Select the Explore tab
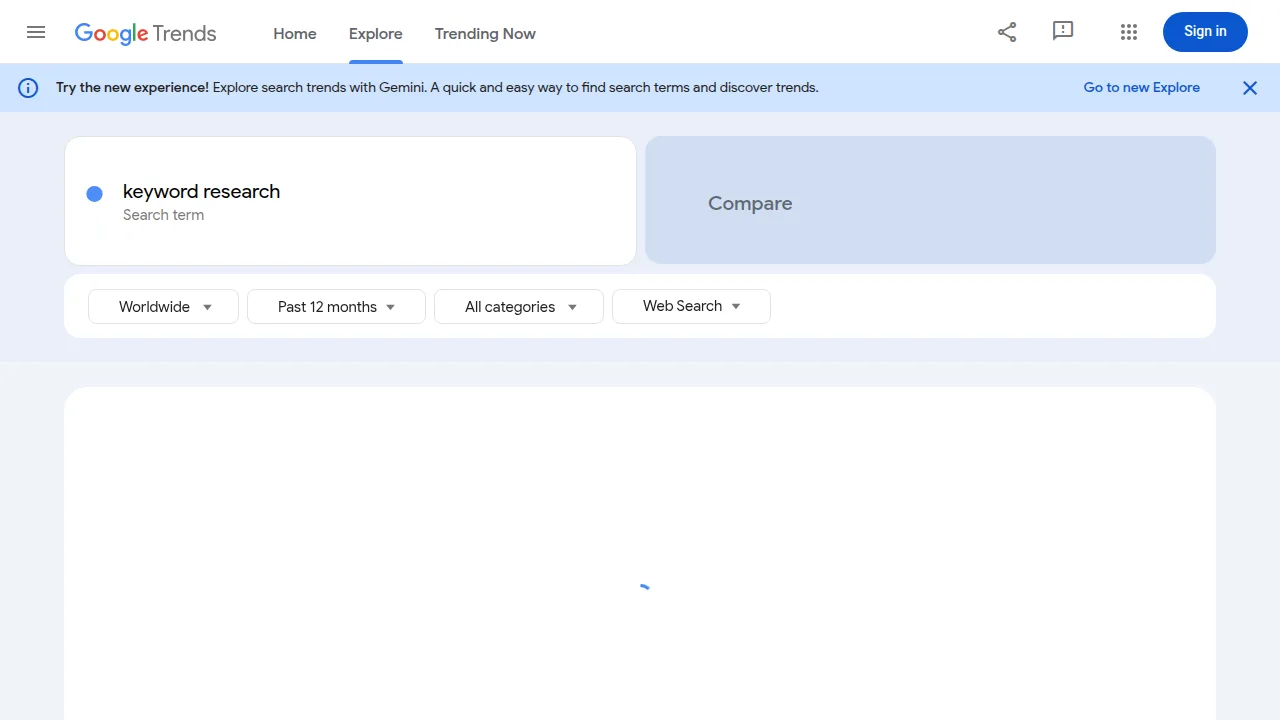Screen dimensions: 1280x720 pyautogui.click(x=376, y=33)
